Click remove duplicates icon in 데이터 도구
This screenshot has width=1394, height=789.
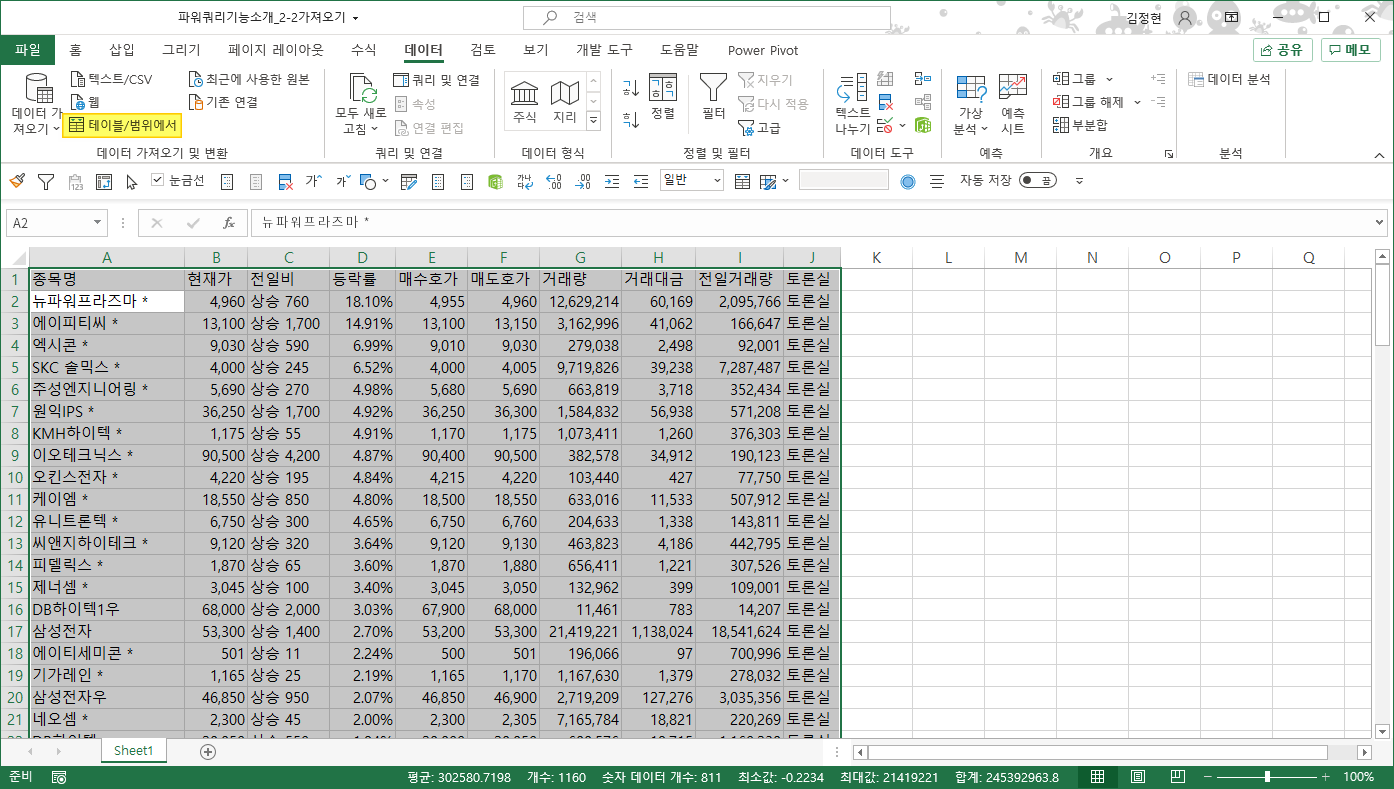click(x=886, y=102)
